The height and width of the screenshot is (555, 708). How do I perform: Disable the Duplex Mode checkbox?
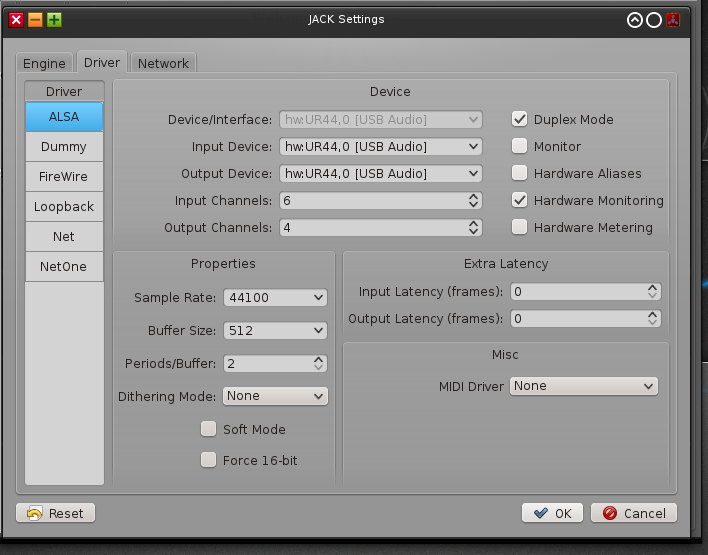pos(519,119)
